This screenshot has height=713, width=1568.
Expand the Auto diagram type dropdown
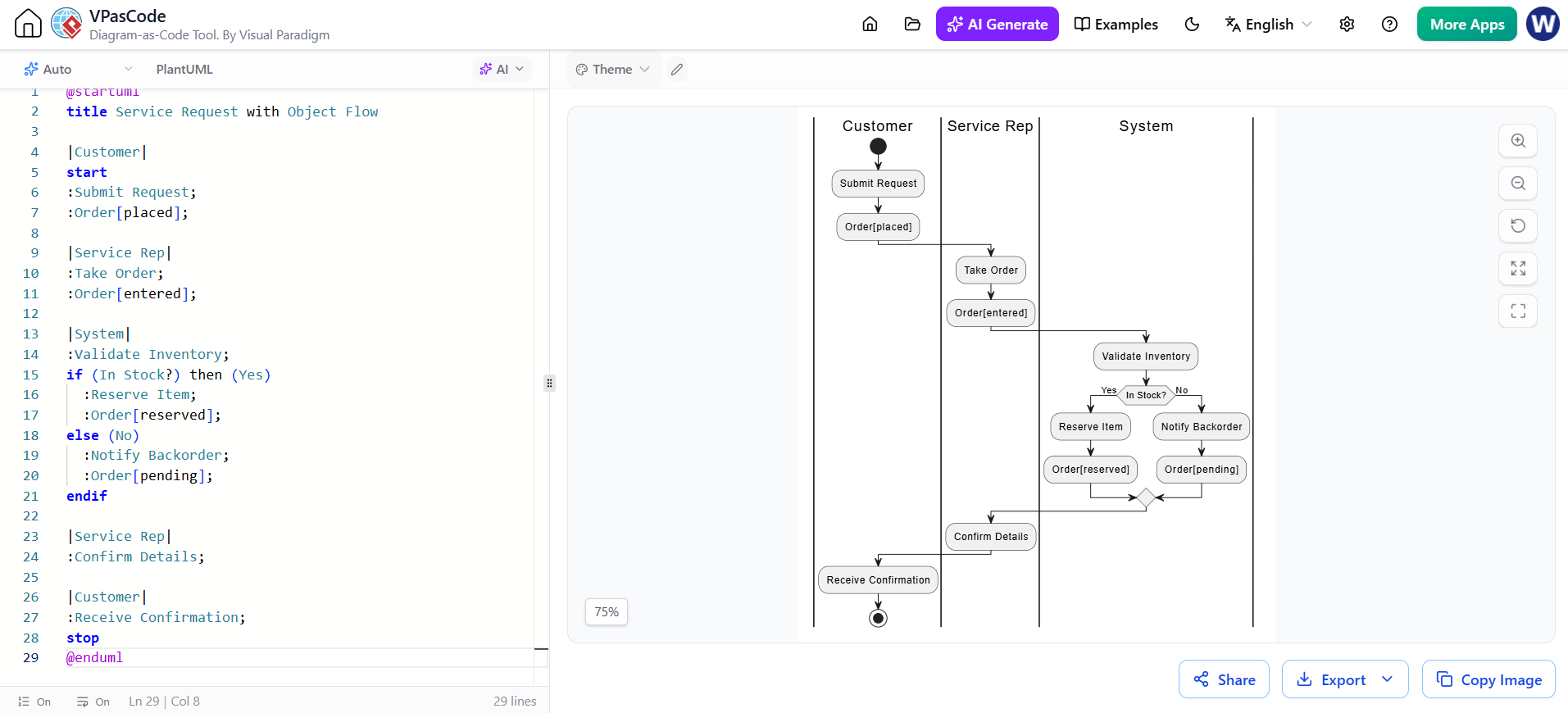coord(78,69)
